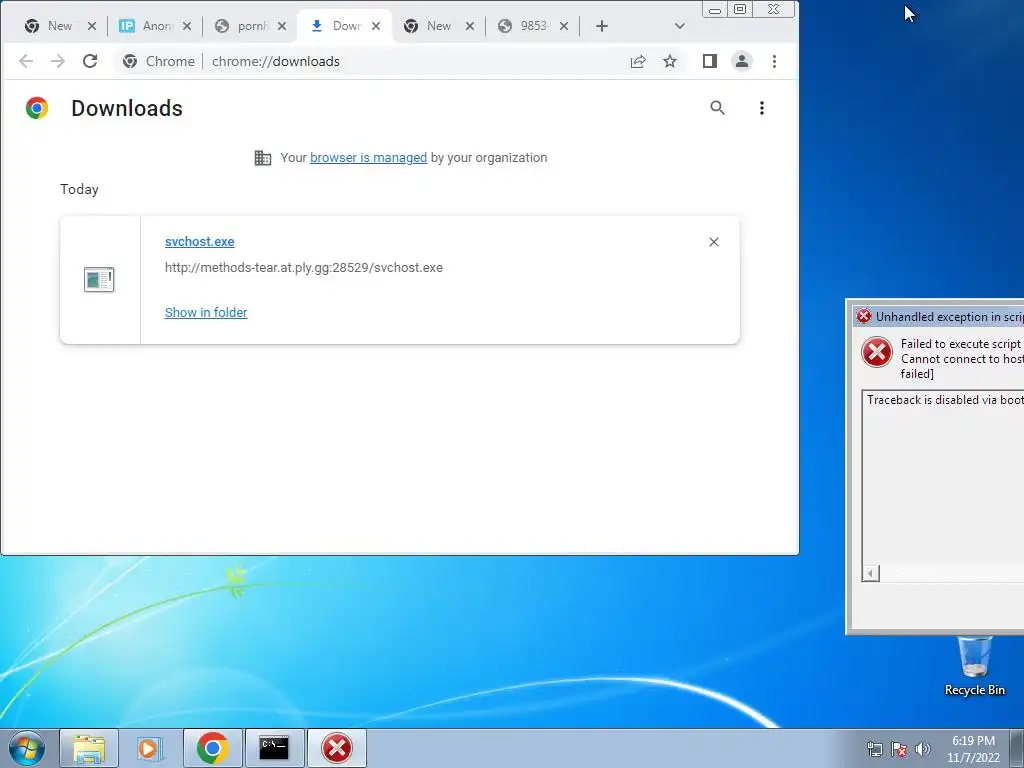Minimize the Chrome window
Screen dimensions: 1024x768
click(715, 9)
